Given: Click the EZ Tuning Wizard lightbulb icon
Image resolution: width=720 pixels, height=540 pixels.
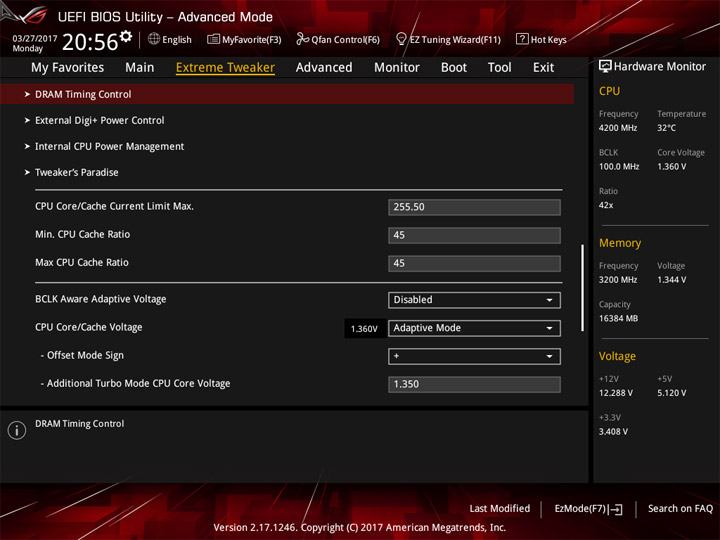Looking at the screenshot, I should (x=401, y=39).
